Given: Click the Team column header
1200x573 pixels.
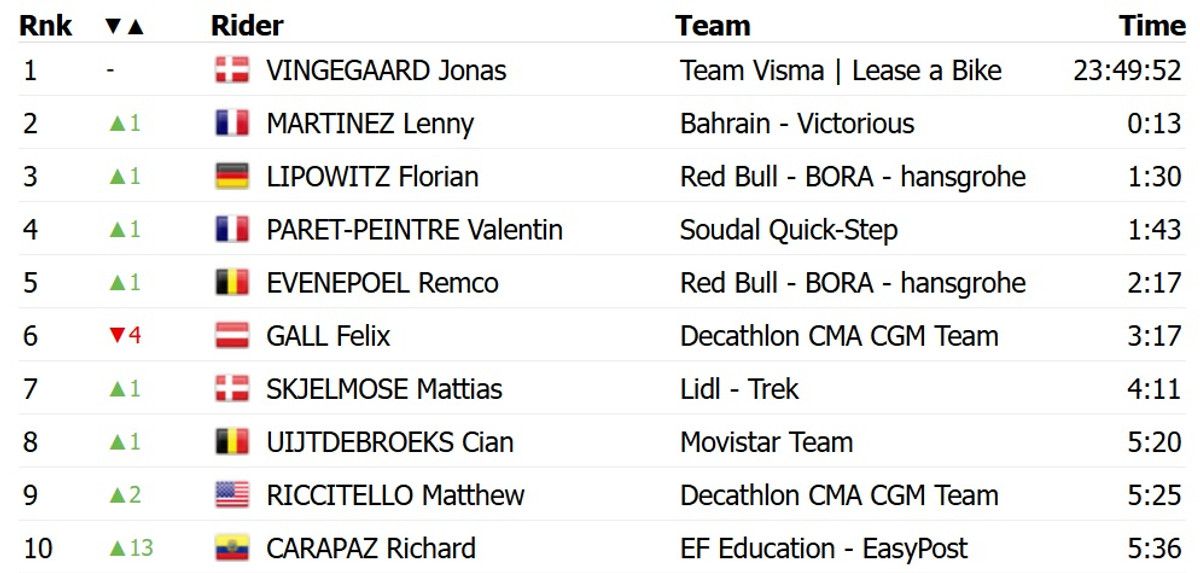Looking at the screenshot, I should click(712, 26).
